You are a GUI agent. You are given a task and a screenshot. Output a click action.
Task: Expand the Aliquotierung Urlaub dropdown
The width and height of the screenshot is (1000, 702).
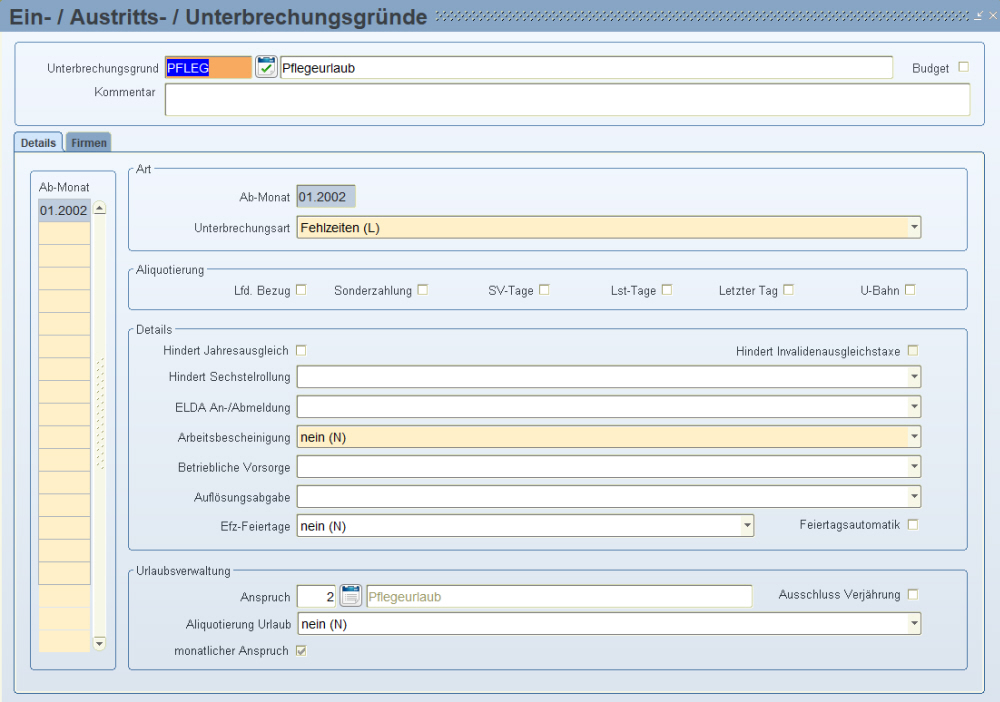point(914,624)
